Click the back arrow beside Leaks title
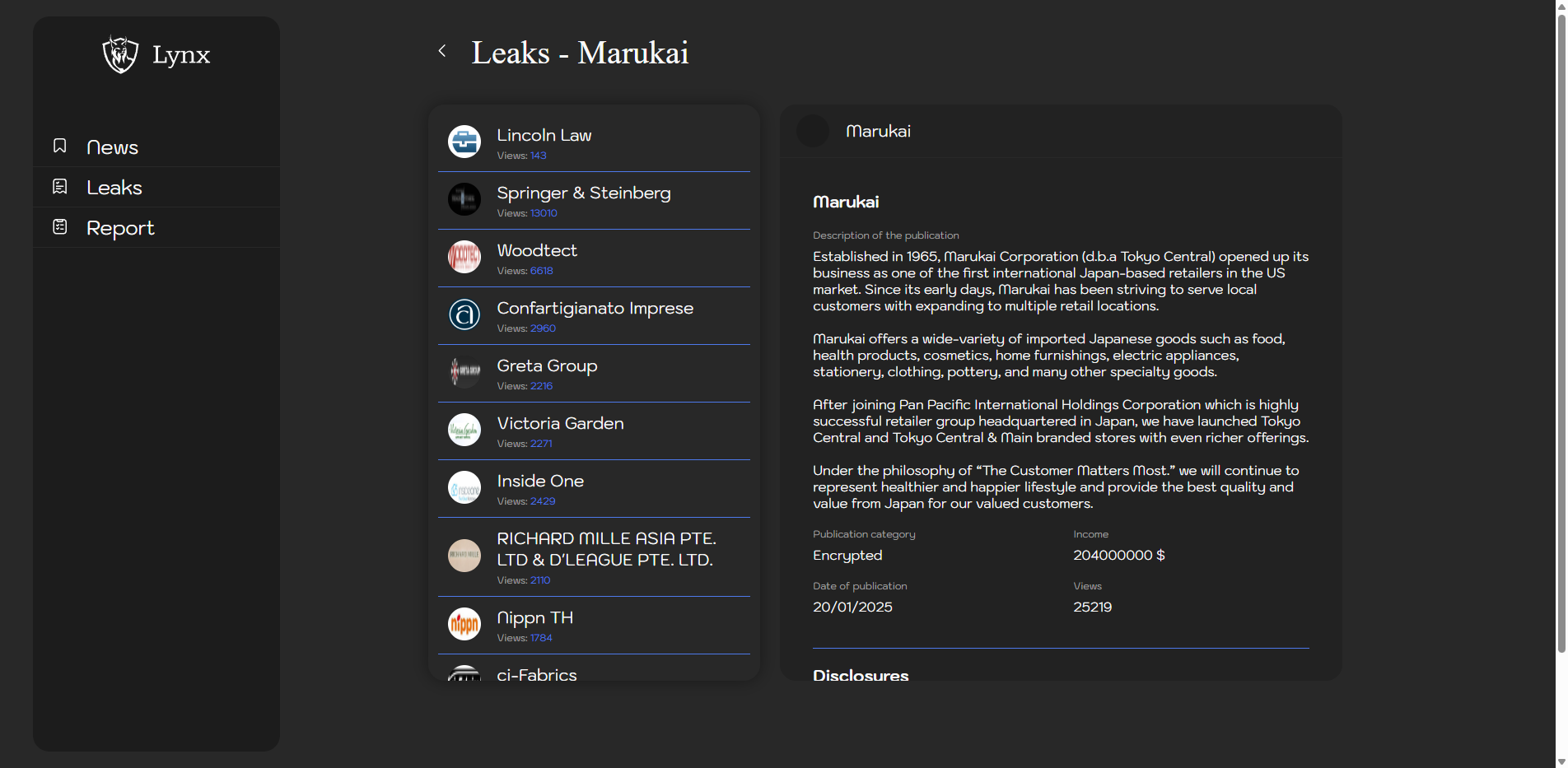The height and width of the screenshot is (768, 1568). click(x=442, y=51)
